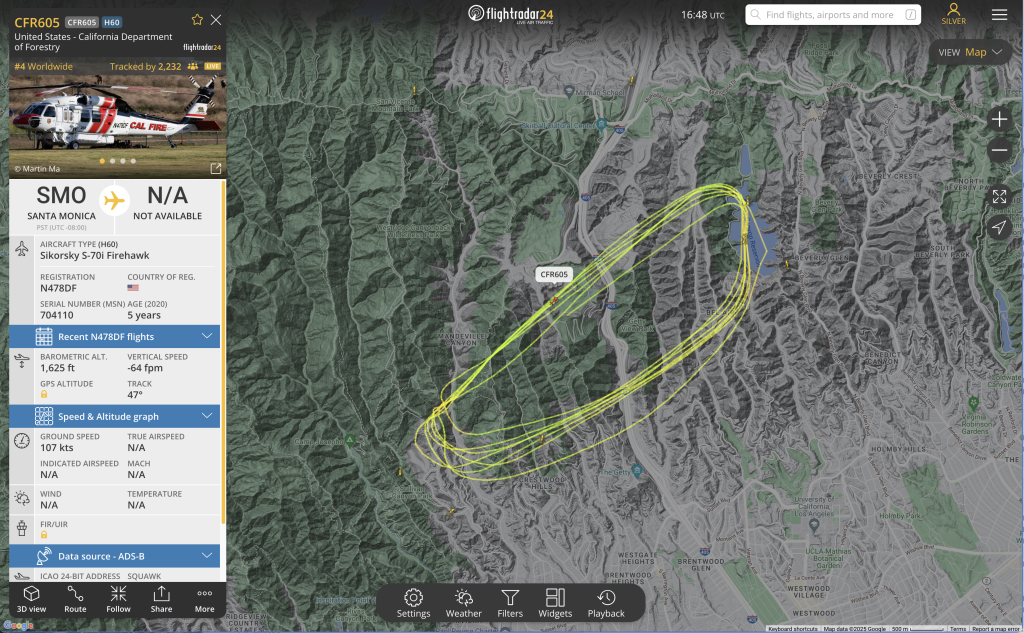Select the first photo carousel dot
The height and width of the screenshot is (633, 1024).
pyautogui.click(x=102, y=161)
